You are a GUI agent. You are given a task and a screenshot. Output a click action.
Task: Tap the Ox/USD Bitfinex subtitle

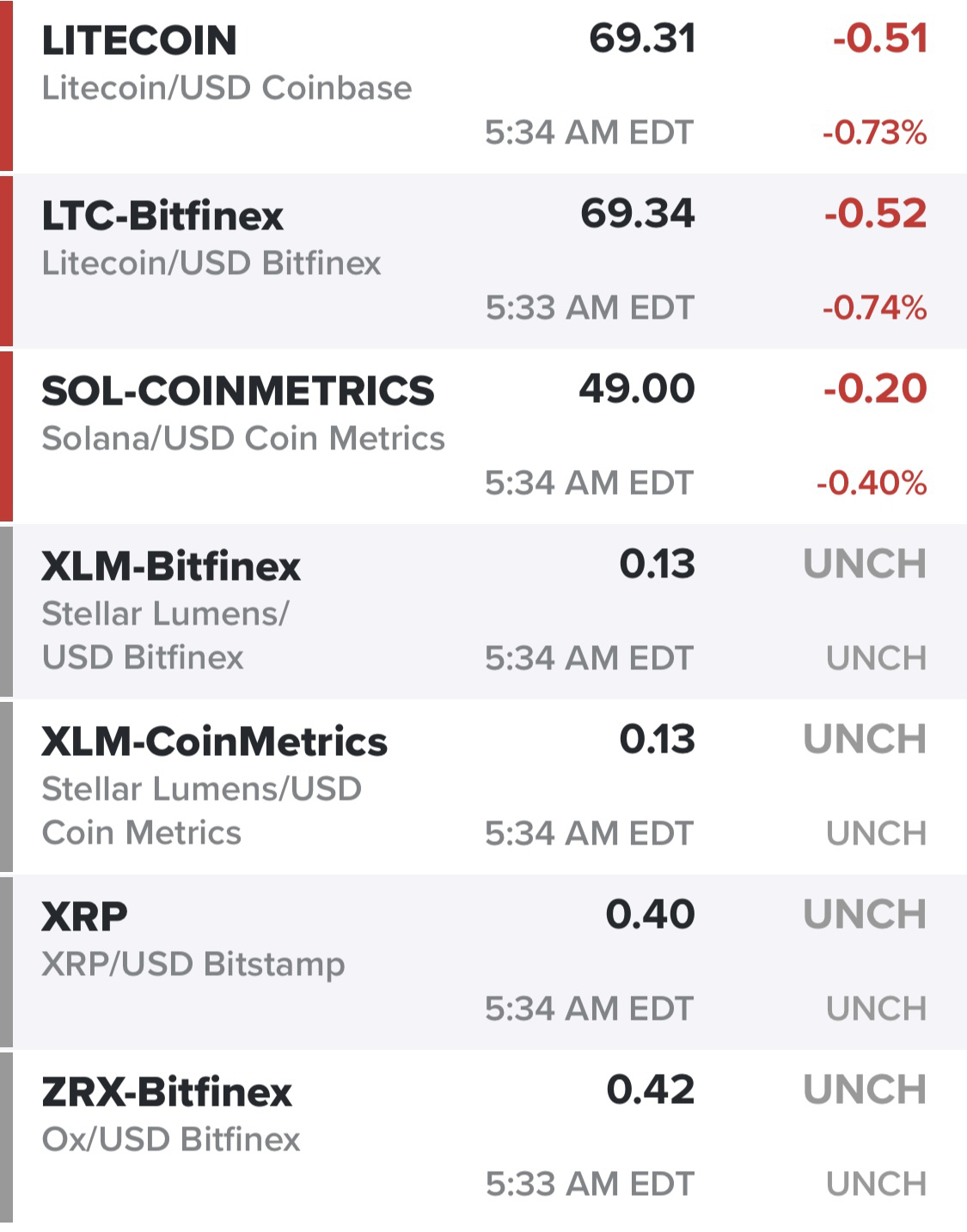(171, 1139)
